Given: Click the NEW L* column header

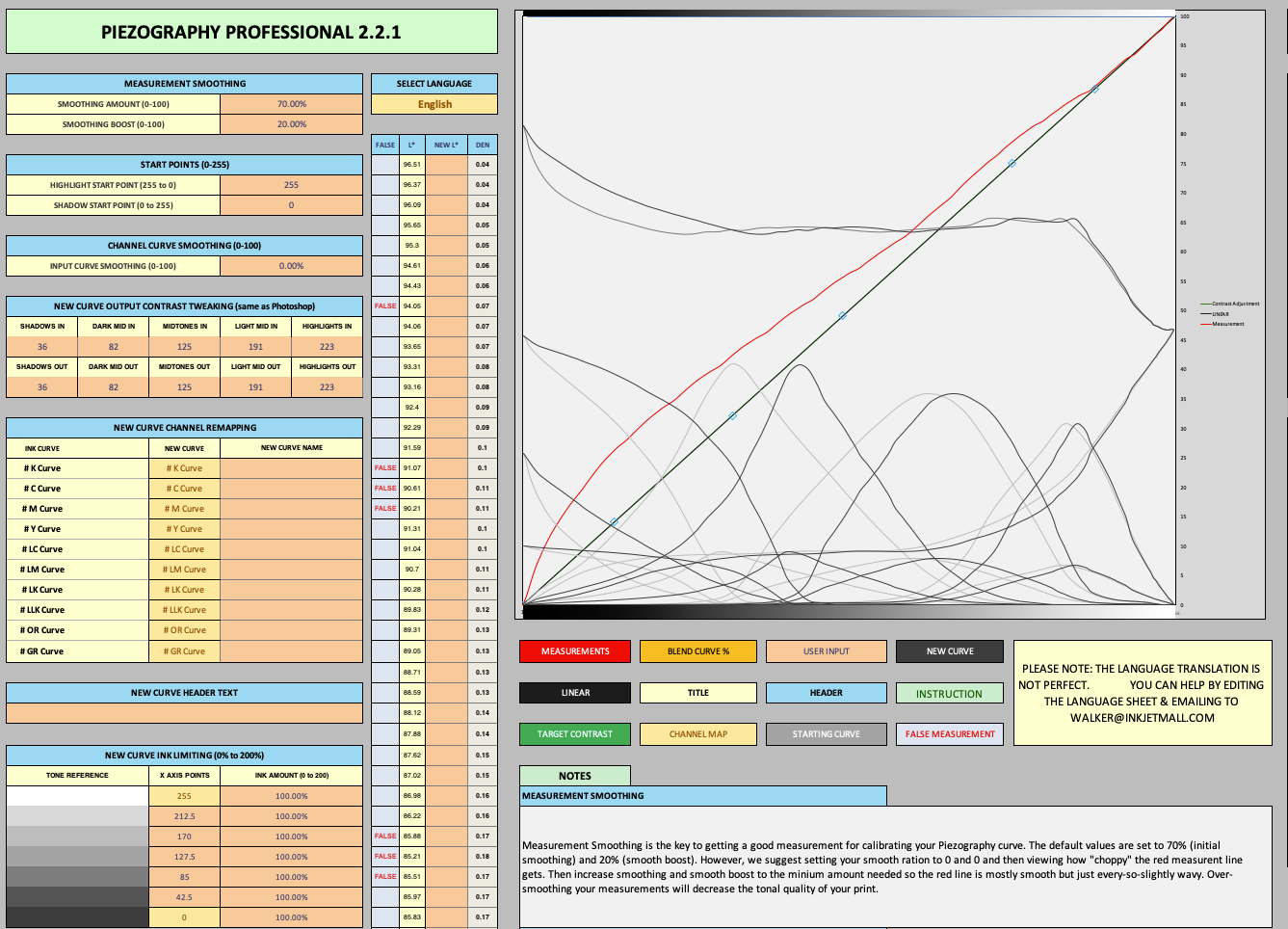Looking at the screenshot, I should [446, 145].
